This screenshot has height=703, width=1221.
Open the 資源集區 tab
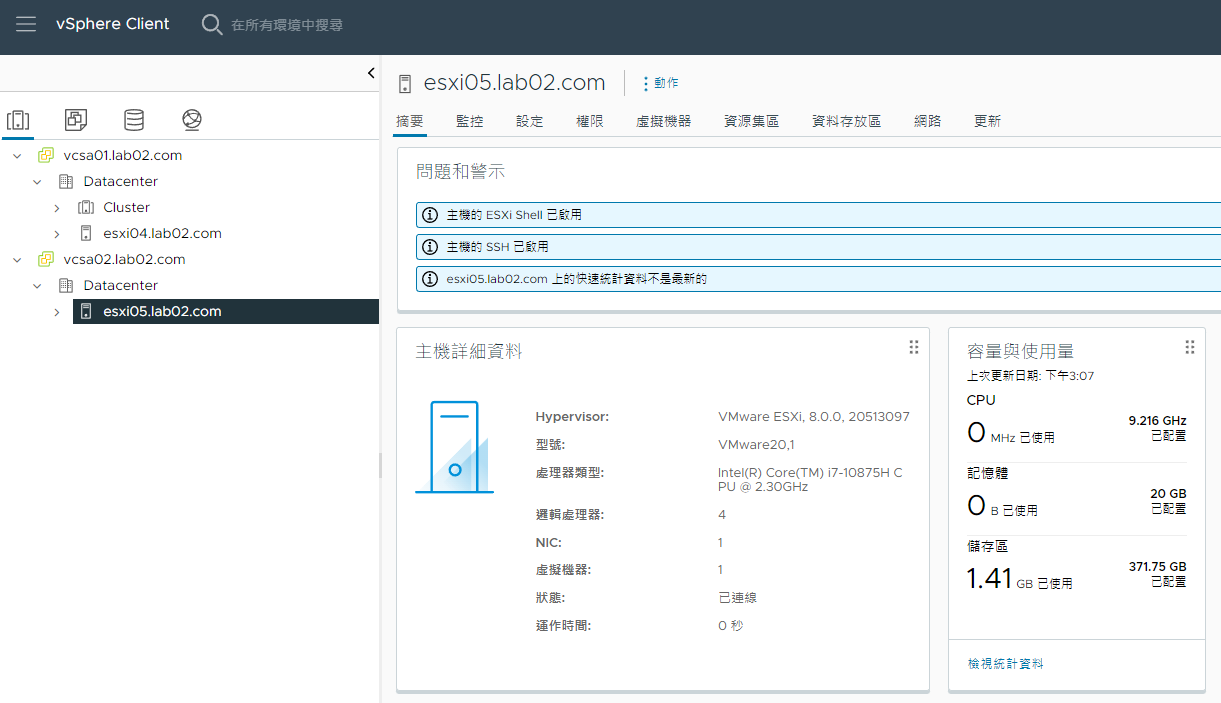(x=752, y=121)
